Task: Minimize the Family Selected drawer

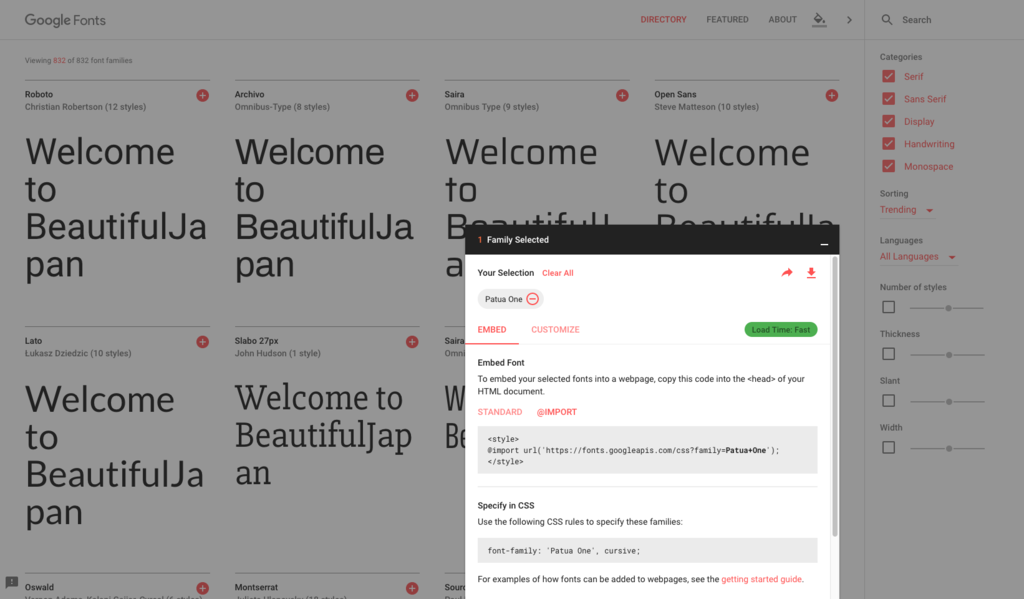Action: pyautogui.click(x=824, y=244)
